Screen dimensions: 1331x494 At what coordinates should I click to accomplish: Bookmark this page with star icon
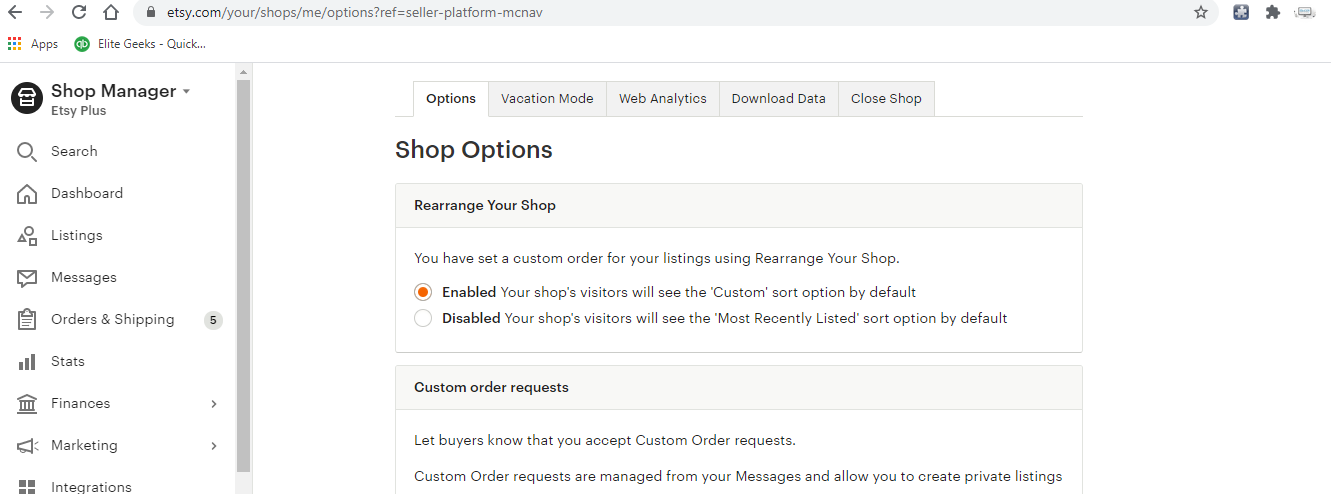point(1200,13)
